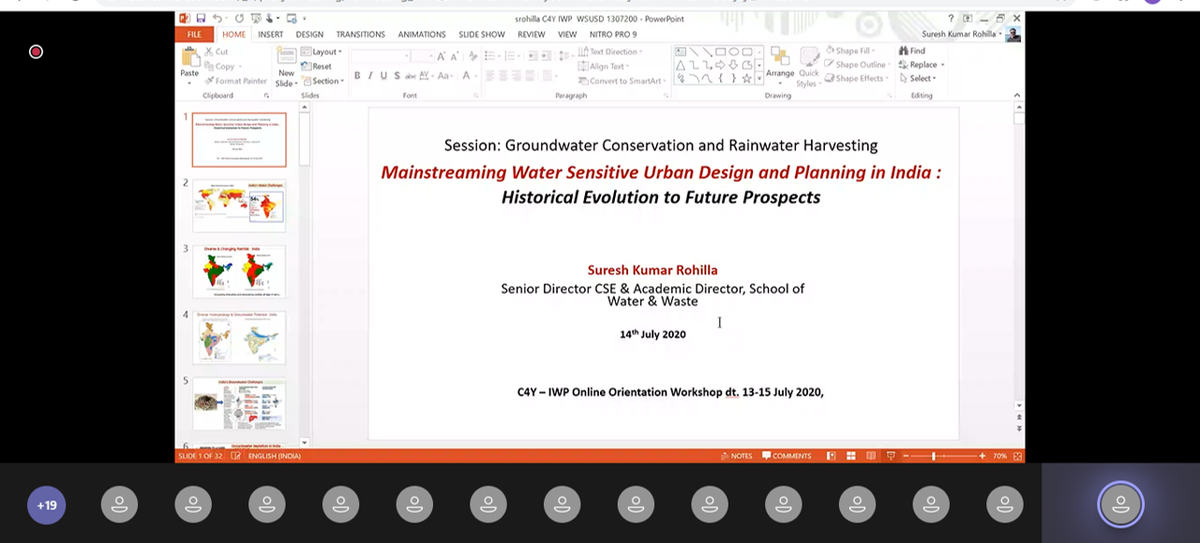This screenshot has width=1200, height=543.
Task: Switch to the TRANSITIONS tab
Action: [360, 34]
